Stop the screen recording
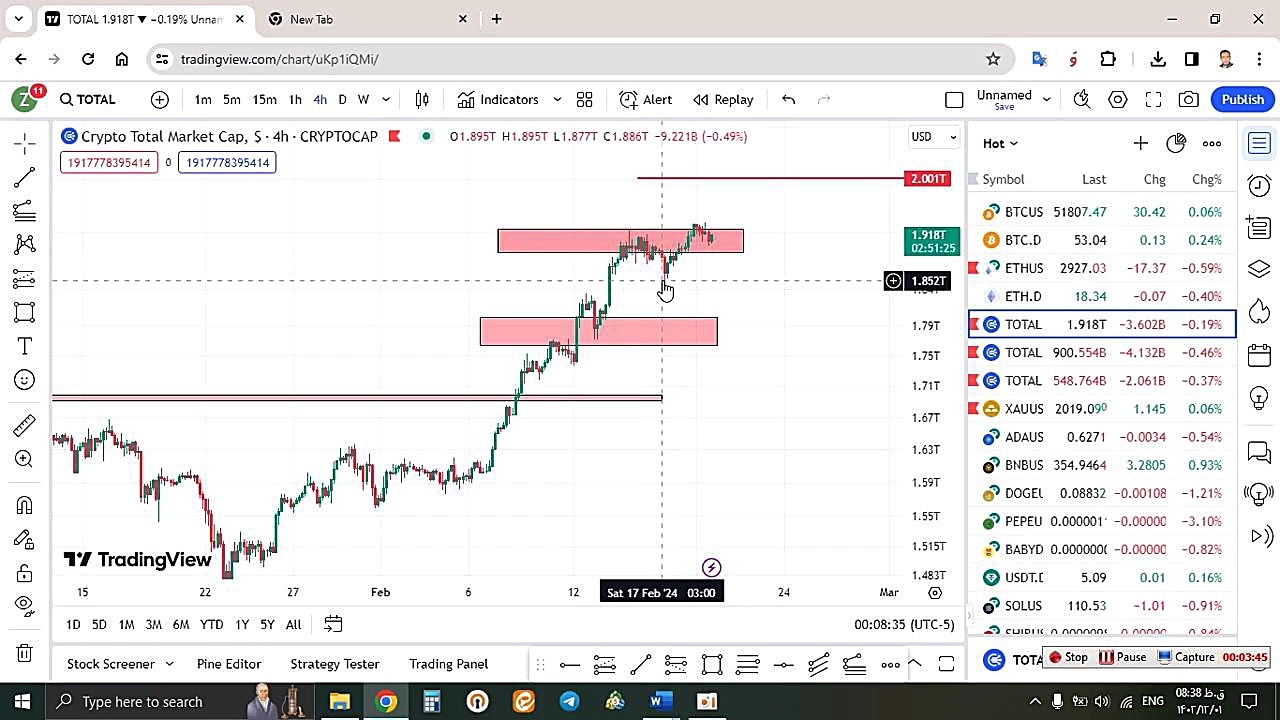 [1067, 657]
